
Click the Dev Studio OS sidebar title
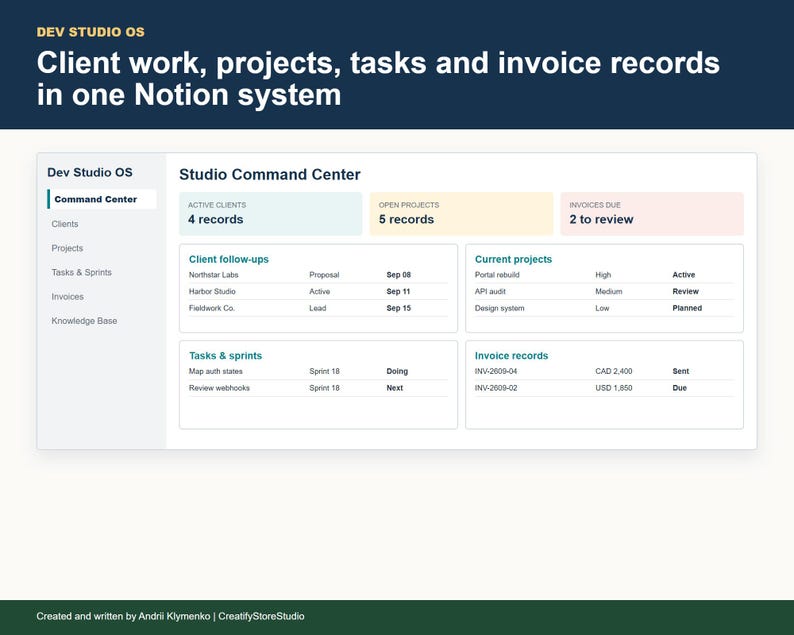90,172
